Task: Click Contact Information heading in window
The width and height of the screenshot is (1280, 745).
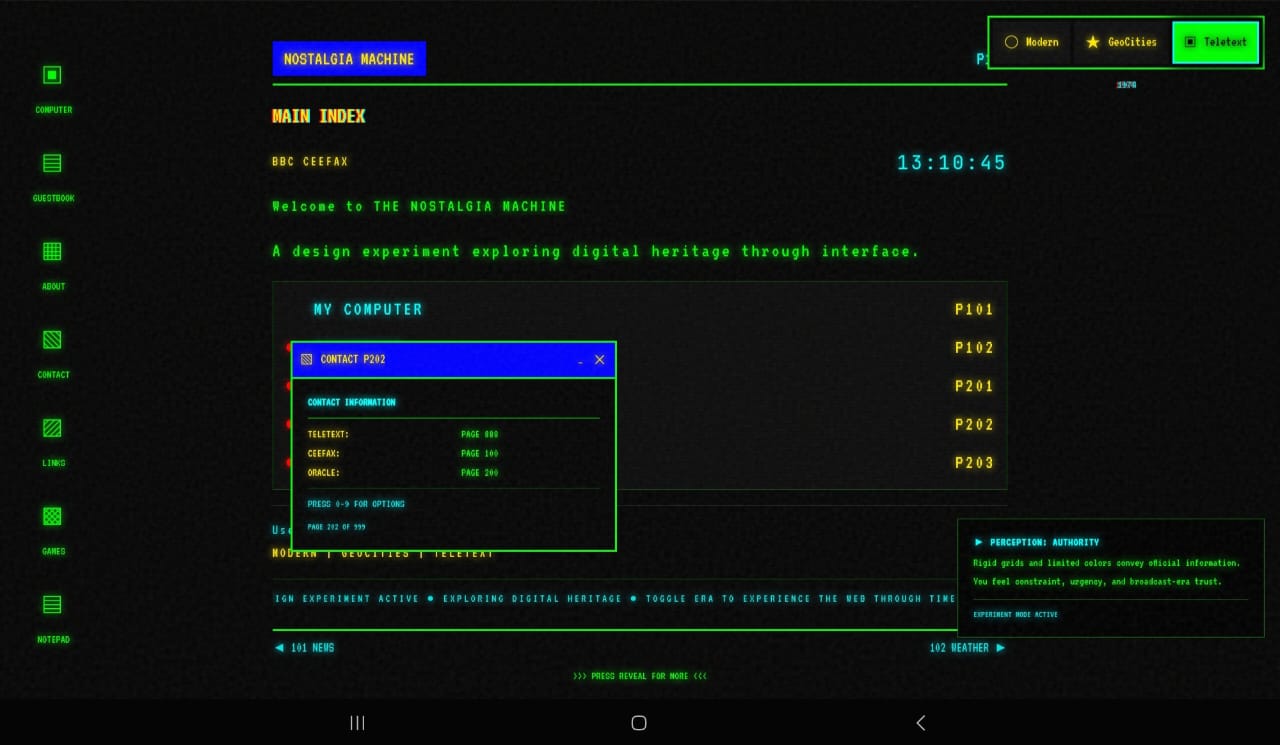Action: point(351,403)
